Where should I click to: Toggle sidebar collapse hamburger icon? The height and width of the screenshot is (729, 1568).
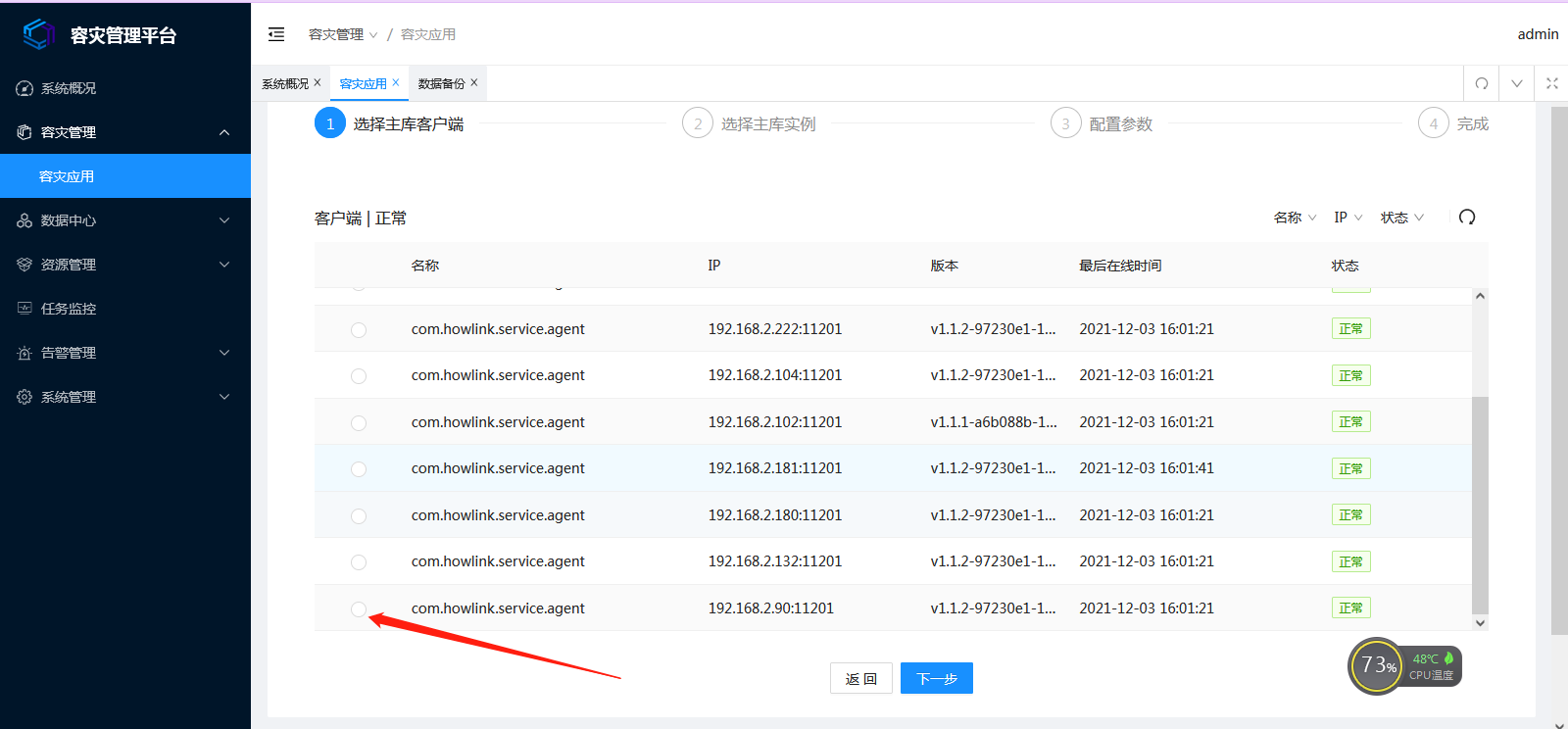coord(276,34)
